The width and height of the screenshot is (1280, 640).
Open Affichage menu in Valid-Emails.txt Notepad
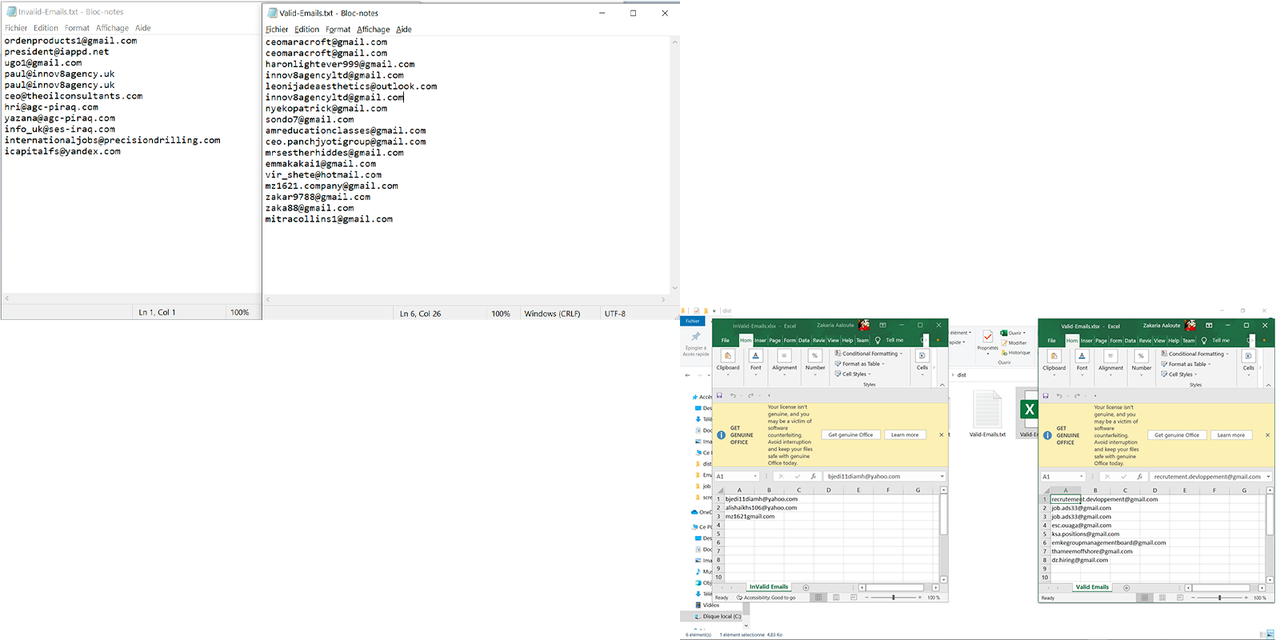[x=373, y=30]
